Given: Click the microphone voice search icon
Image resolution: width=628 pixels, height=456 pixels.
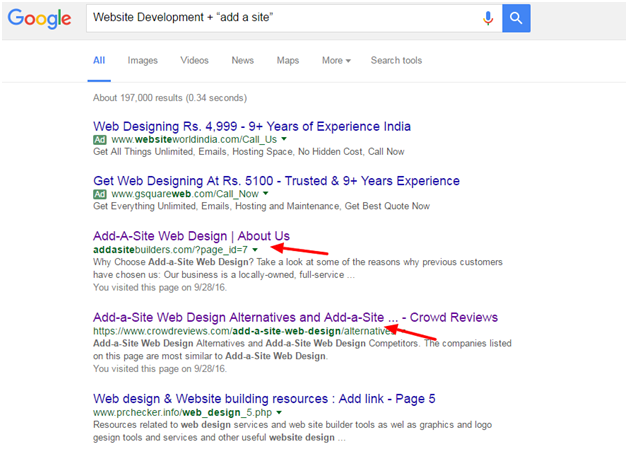Looking at the screenshot, I should (488, 18).
